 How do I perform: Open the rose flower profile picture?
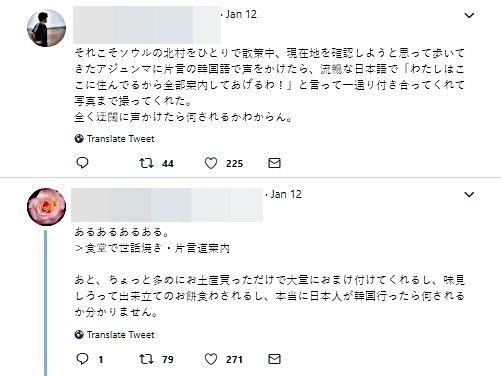click(46, 207)
